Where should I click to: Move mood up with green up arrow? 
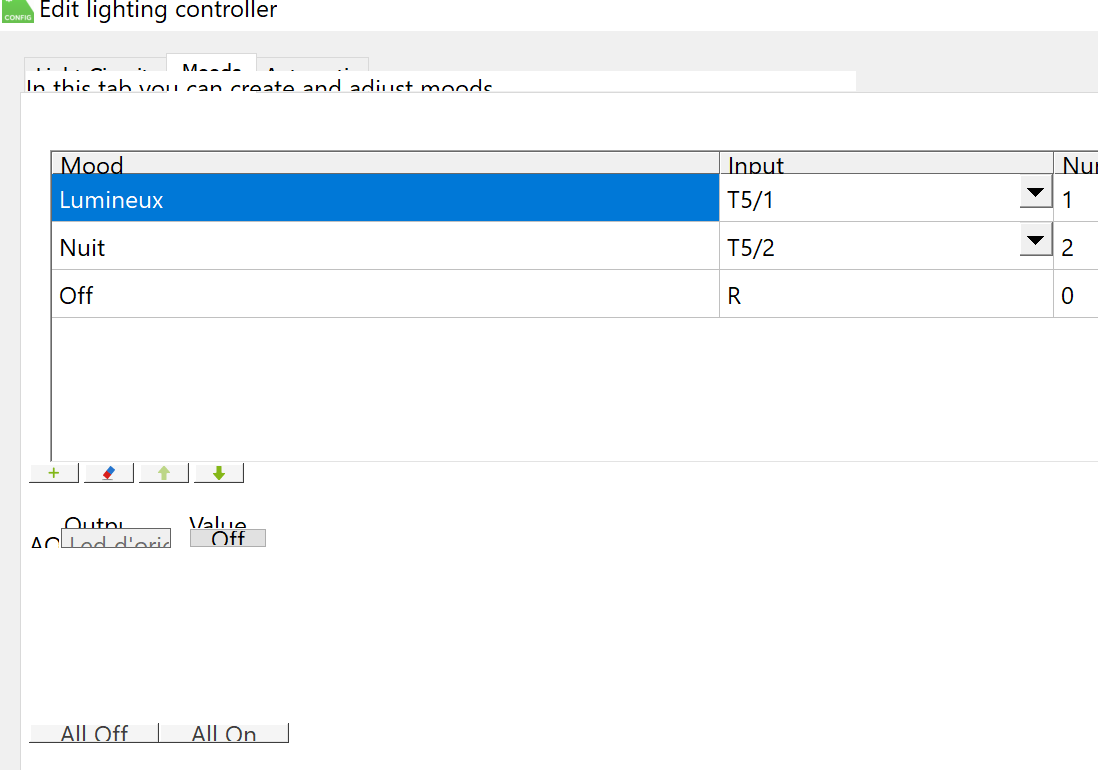pos(164,473)
